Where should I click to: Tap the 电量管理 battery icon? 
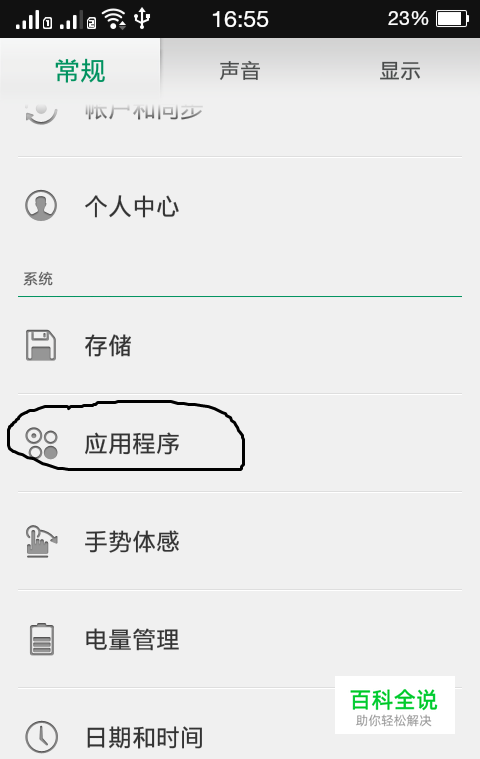[x=42, y=639]
